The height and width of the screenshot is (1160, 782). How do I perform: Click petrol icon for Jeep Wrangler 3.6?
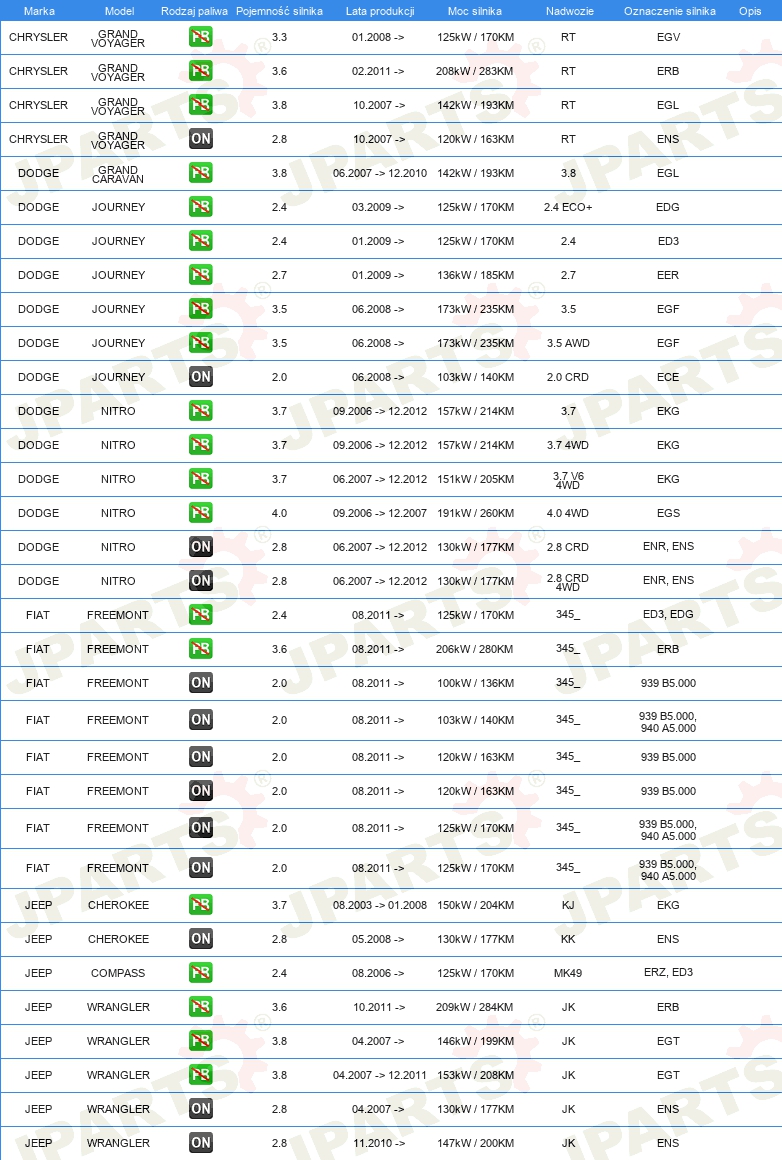[x=200, y=1008]
